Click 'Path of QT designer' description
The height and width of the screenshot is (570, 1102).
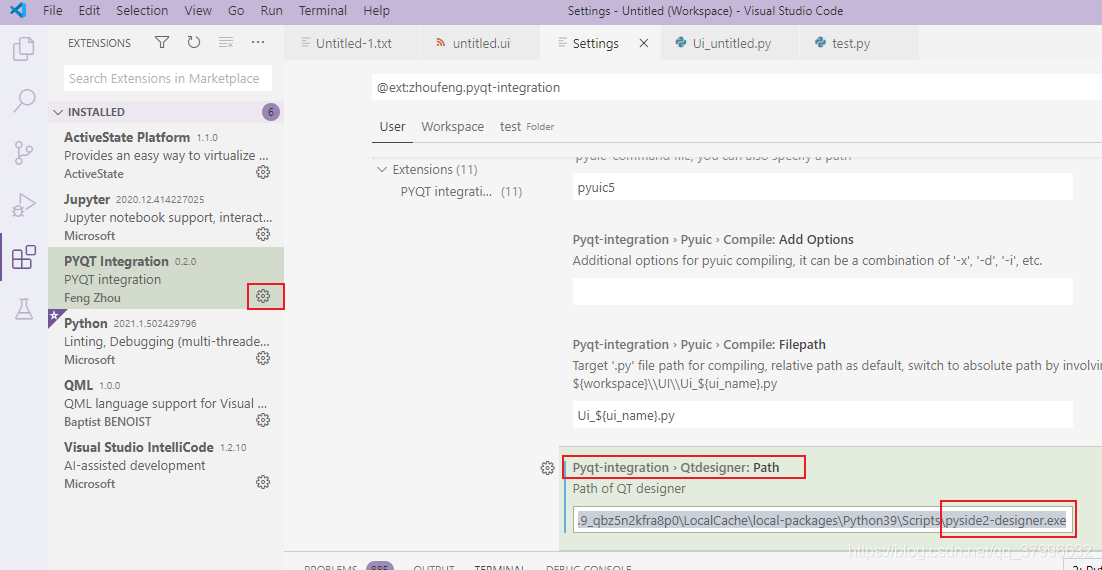629,488
